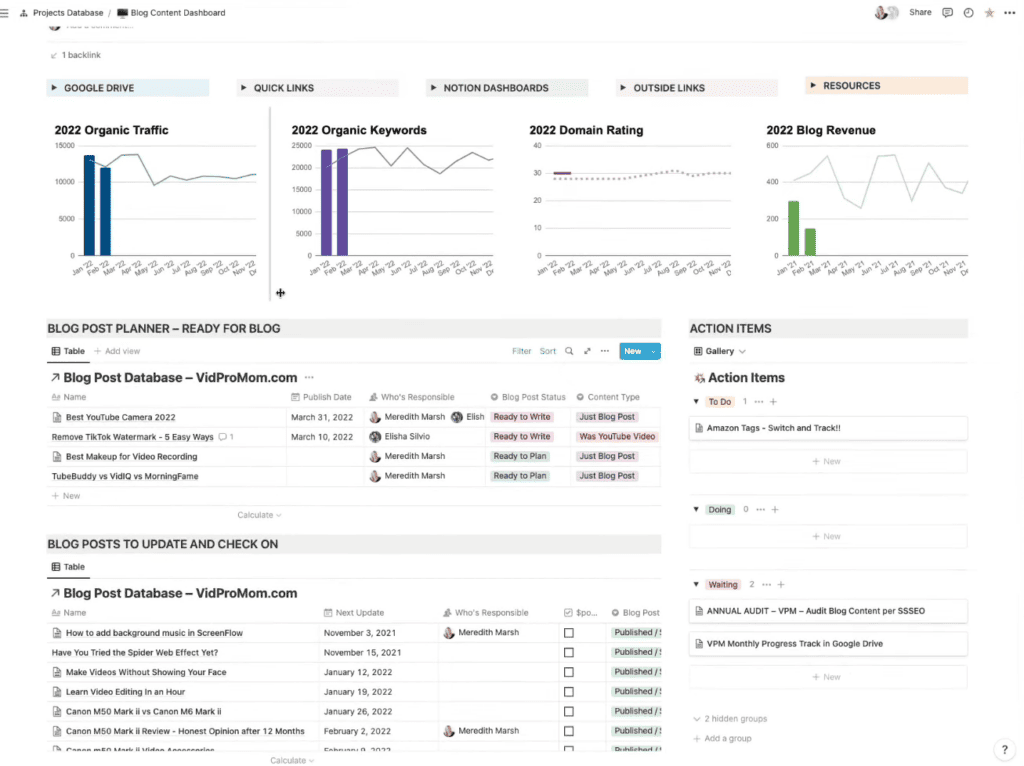
Task: Open VPM Monthly Progress Track in Google Drive card
Action: [x=828, y=644]
